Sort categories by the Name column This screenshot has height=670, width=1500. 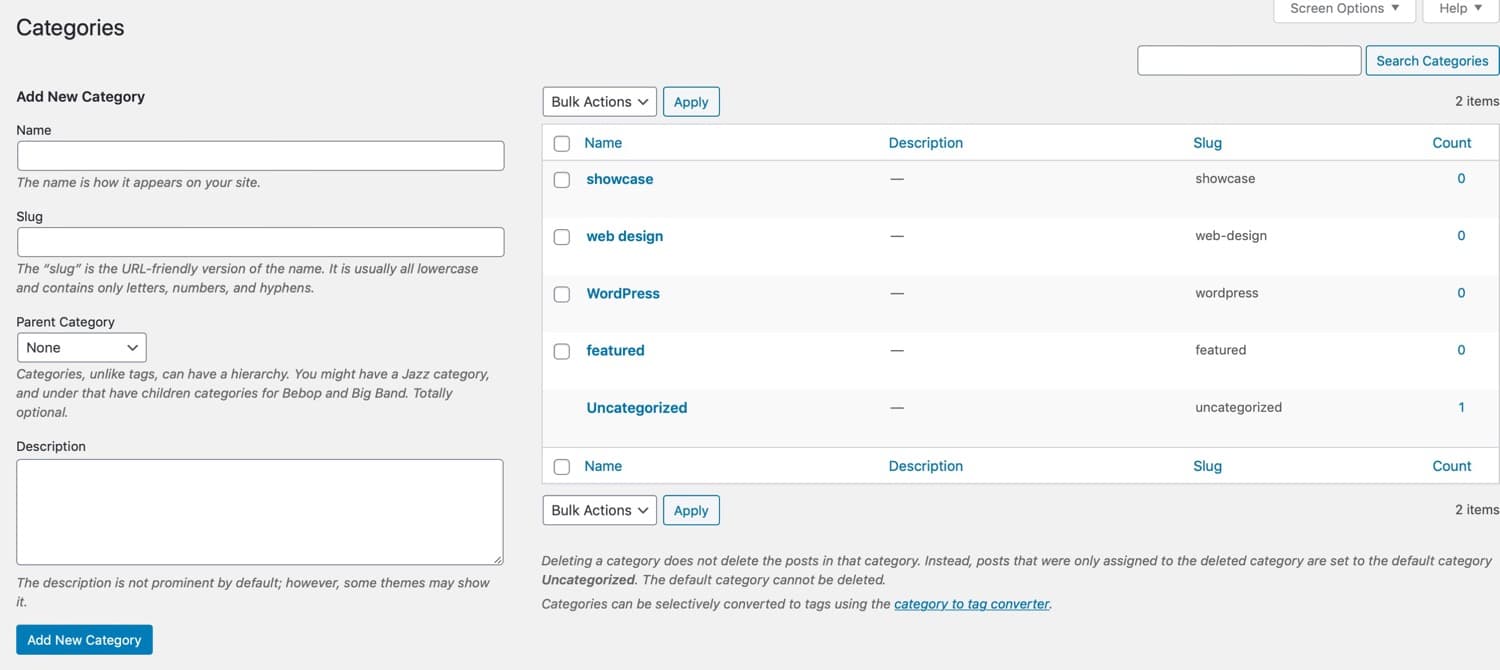602,143
